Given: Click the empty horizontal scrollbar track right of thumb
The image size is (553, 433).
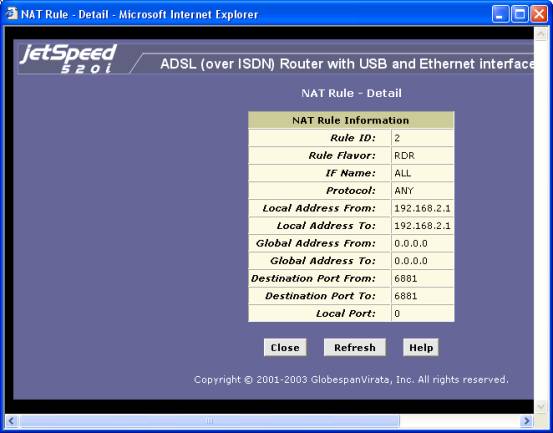Looking at the screenshot, I should (x=460, y=421).
